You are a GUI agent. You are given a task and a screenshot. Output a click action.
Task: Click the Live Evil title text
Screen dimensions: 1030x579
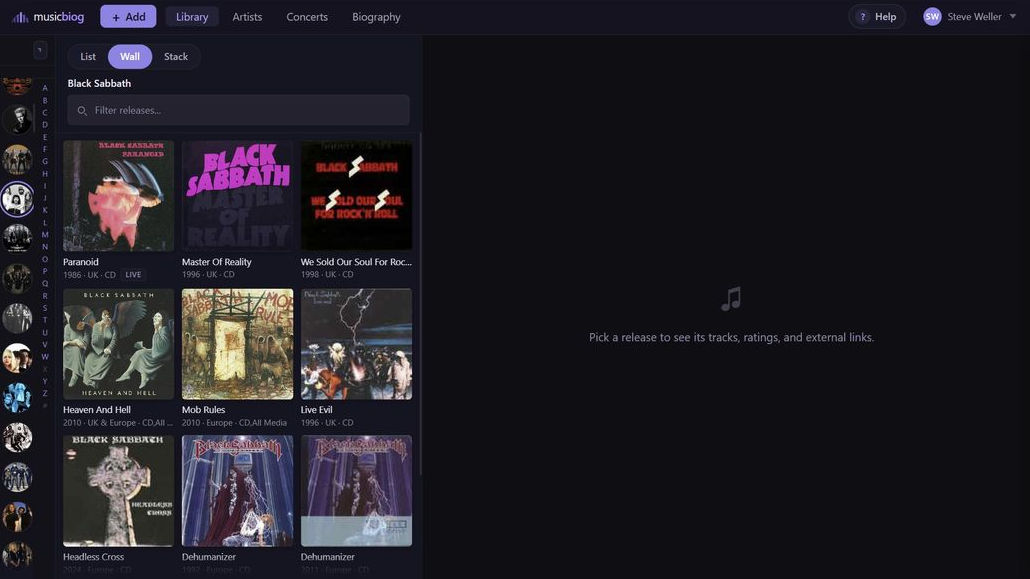pos(317,409)
